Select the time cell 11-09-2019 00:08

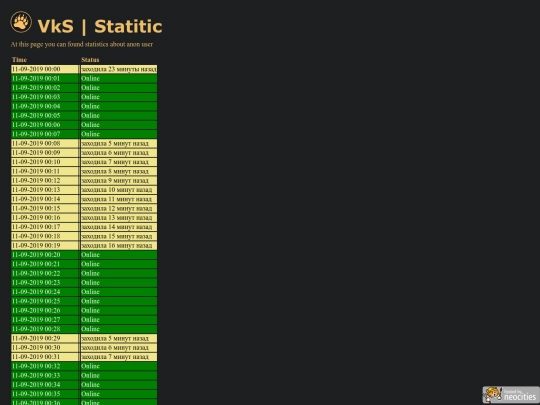point(45,143)
